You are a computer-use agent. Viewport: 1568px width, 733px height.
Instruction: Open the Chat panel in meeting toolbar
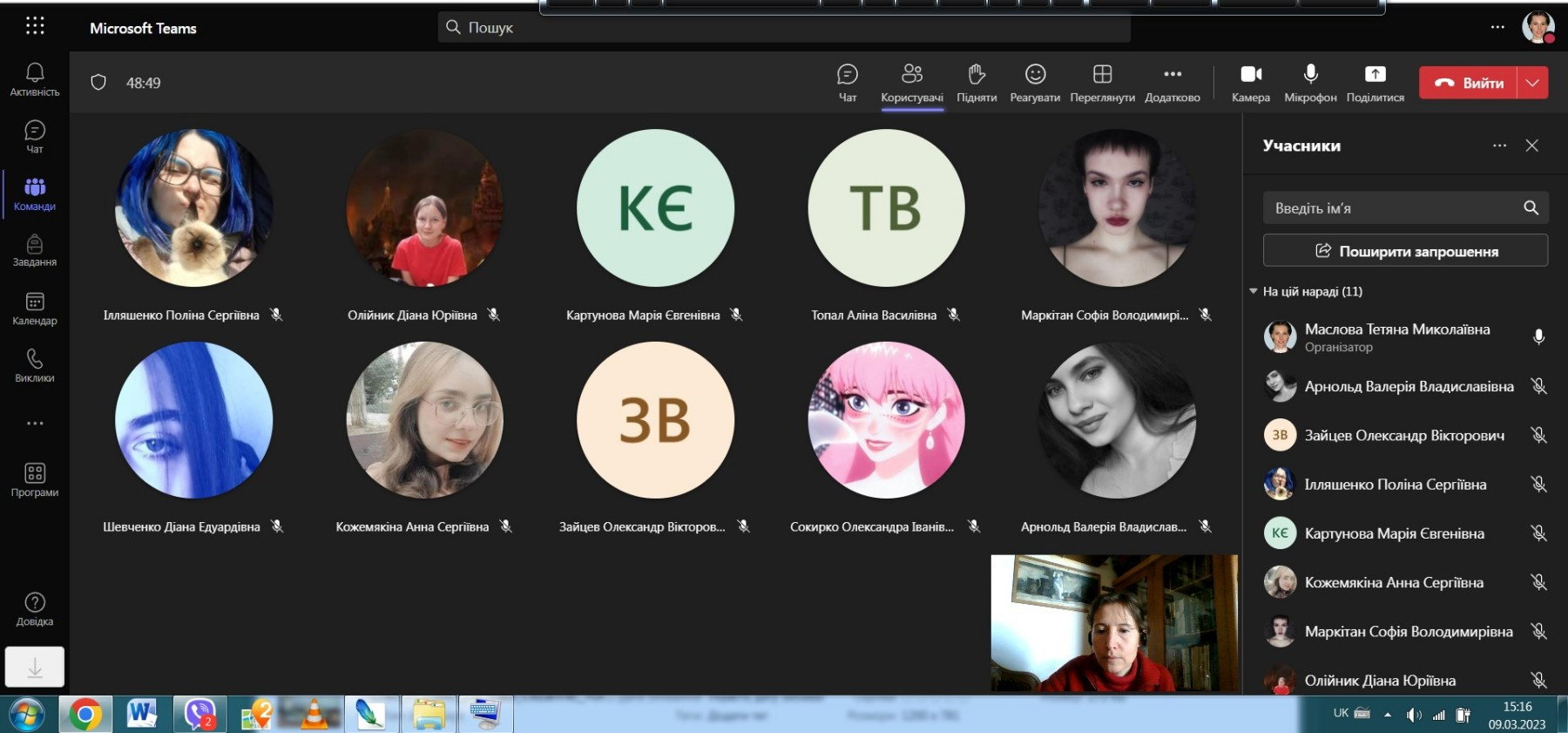tap(847, 82)
